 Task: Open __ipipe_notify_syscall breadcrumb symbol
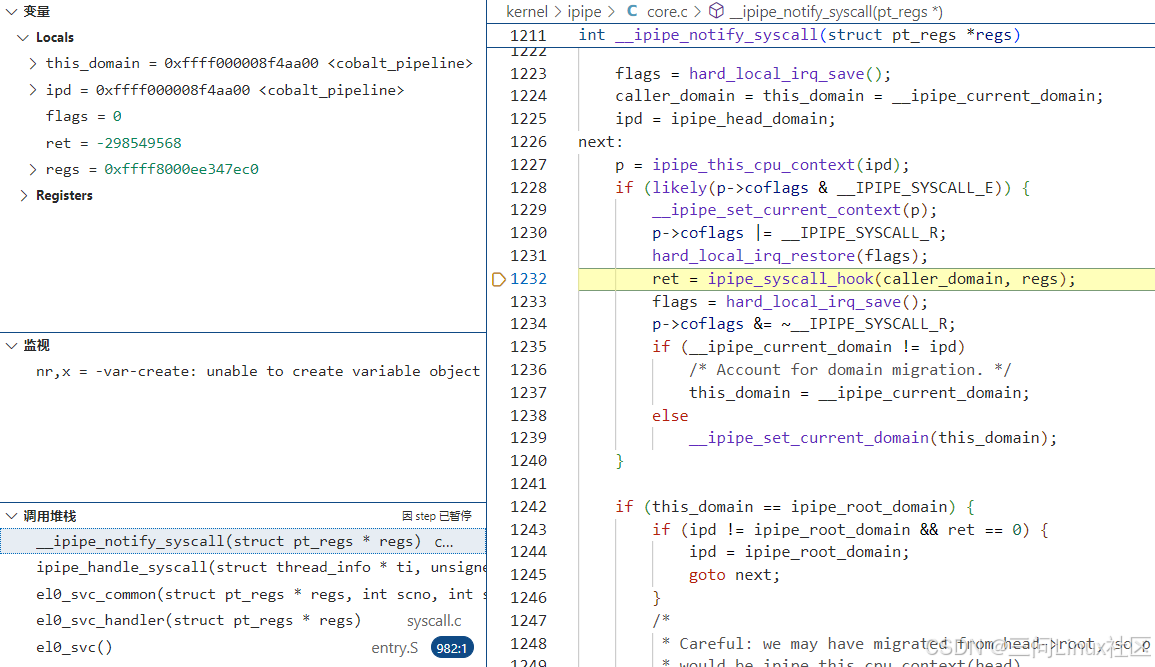coord(836,12)
